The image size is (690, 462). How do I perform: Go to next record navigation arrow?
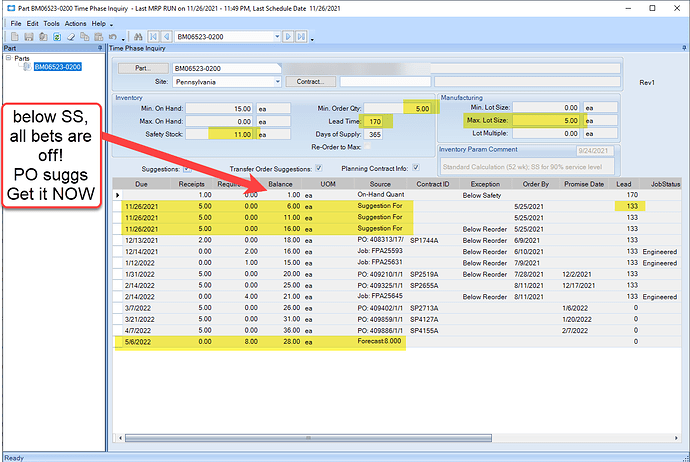coord(288,37)
